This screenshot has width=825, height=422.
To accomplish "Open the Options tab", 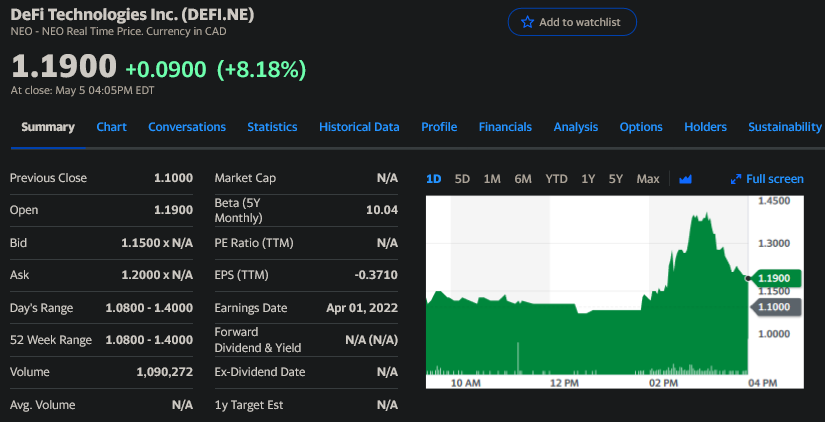I will click(641, 127).
